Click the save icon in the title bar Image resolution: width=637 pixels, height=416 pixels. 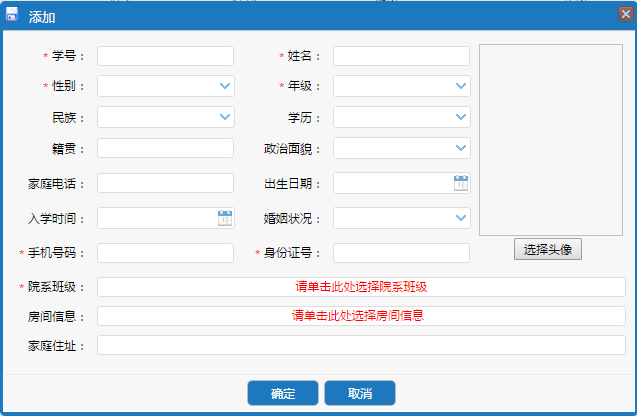pos(13,14)
